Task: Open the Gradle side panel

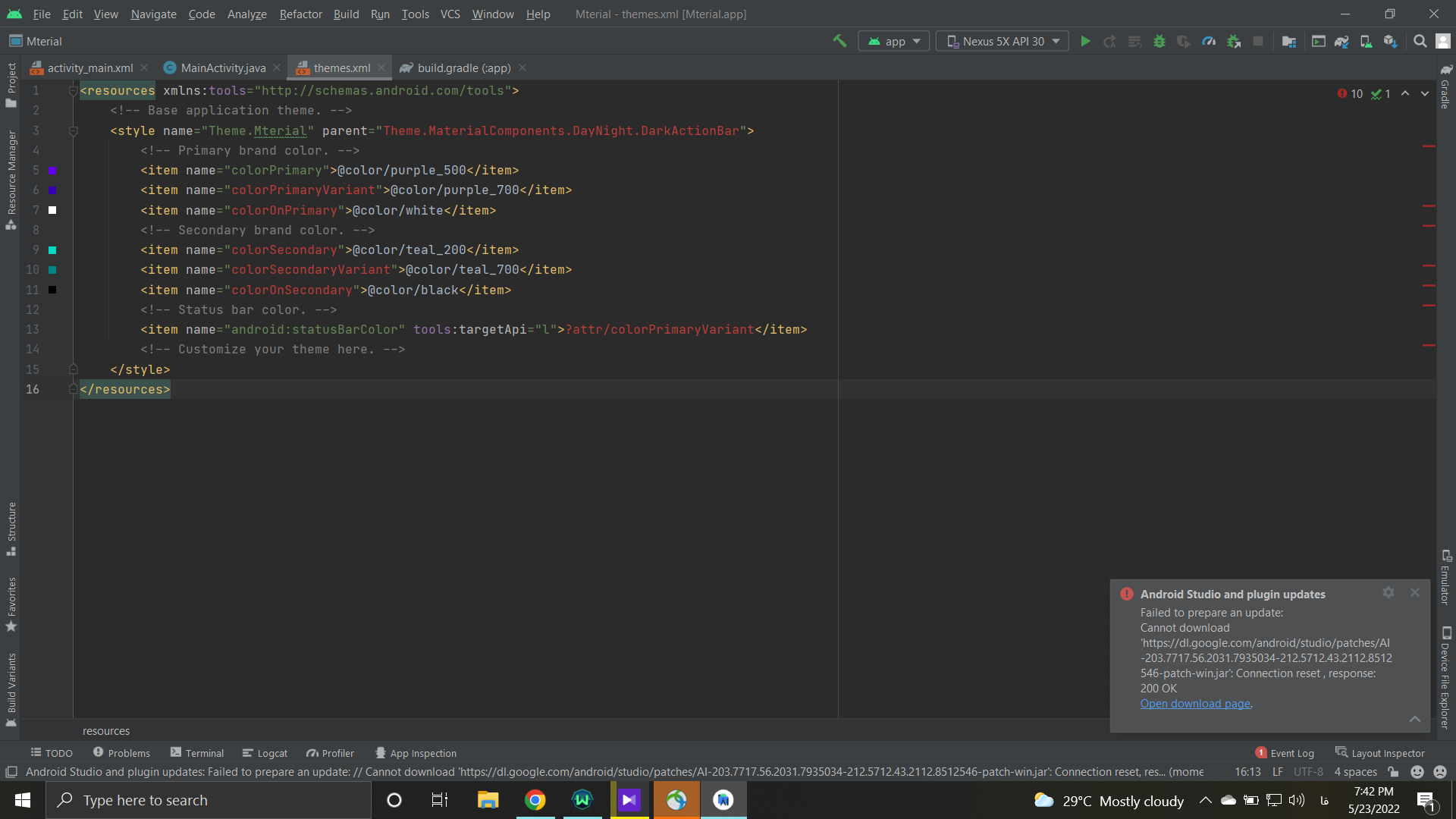Action: point(1445,86)
